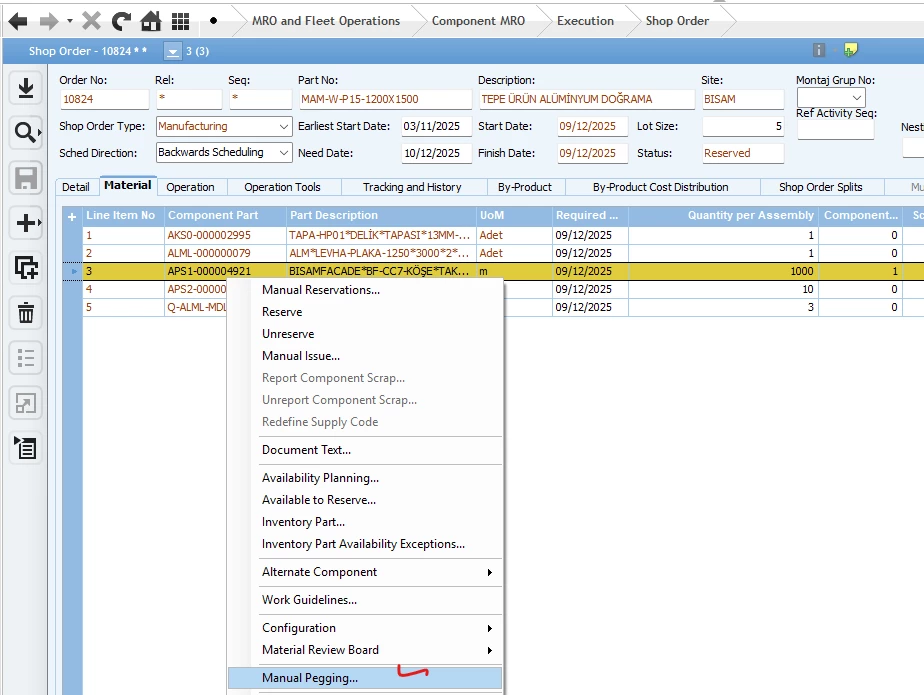924x695 pixels.
Task: Open the apps grid navigator icon
Action: click(x=180, y=21)
